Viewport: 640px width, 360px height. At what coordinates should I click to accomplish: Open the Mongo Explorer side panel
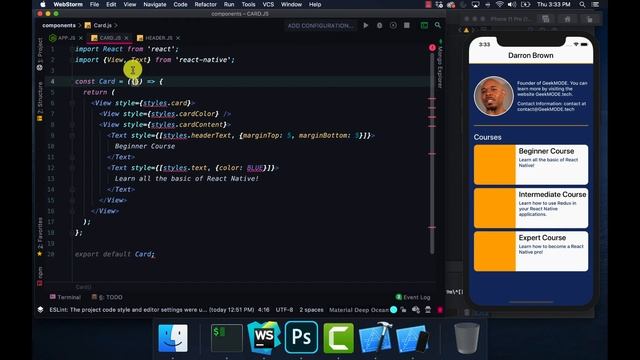point(440,64)
